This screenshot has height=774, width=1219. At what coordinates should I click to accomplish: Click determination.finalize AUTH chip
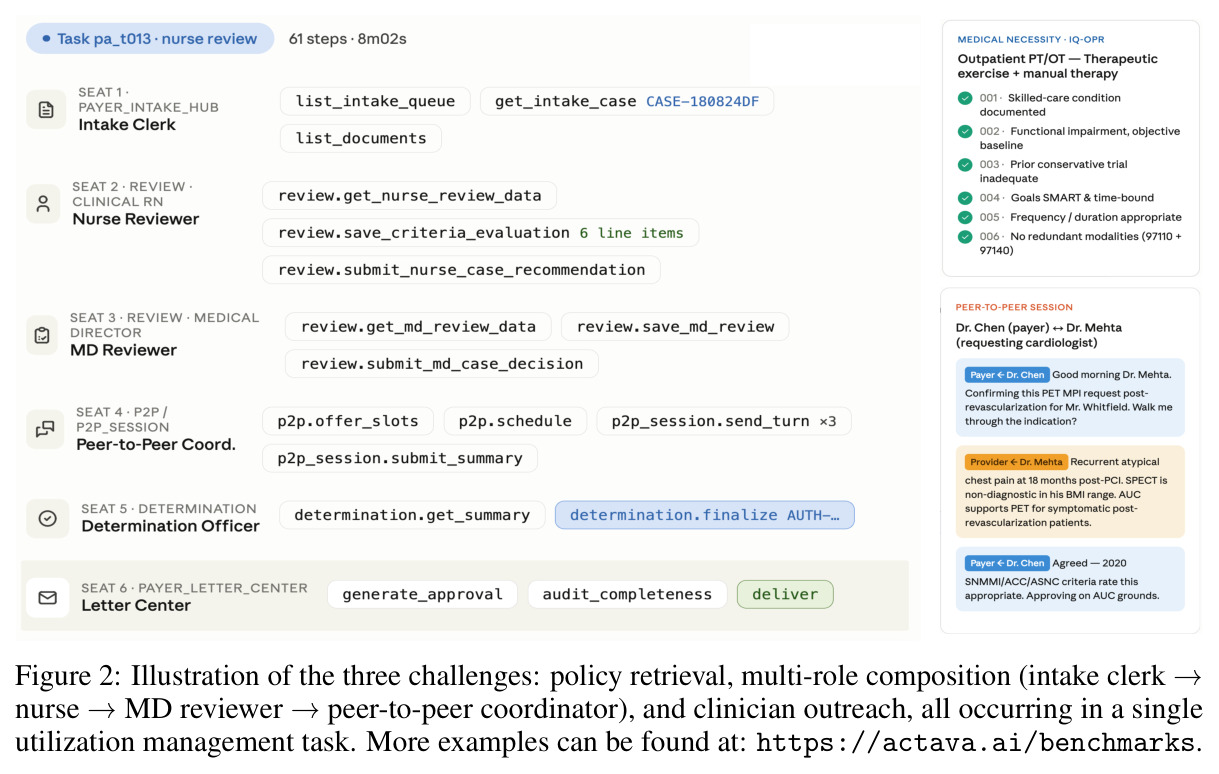[705, 515]
